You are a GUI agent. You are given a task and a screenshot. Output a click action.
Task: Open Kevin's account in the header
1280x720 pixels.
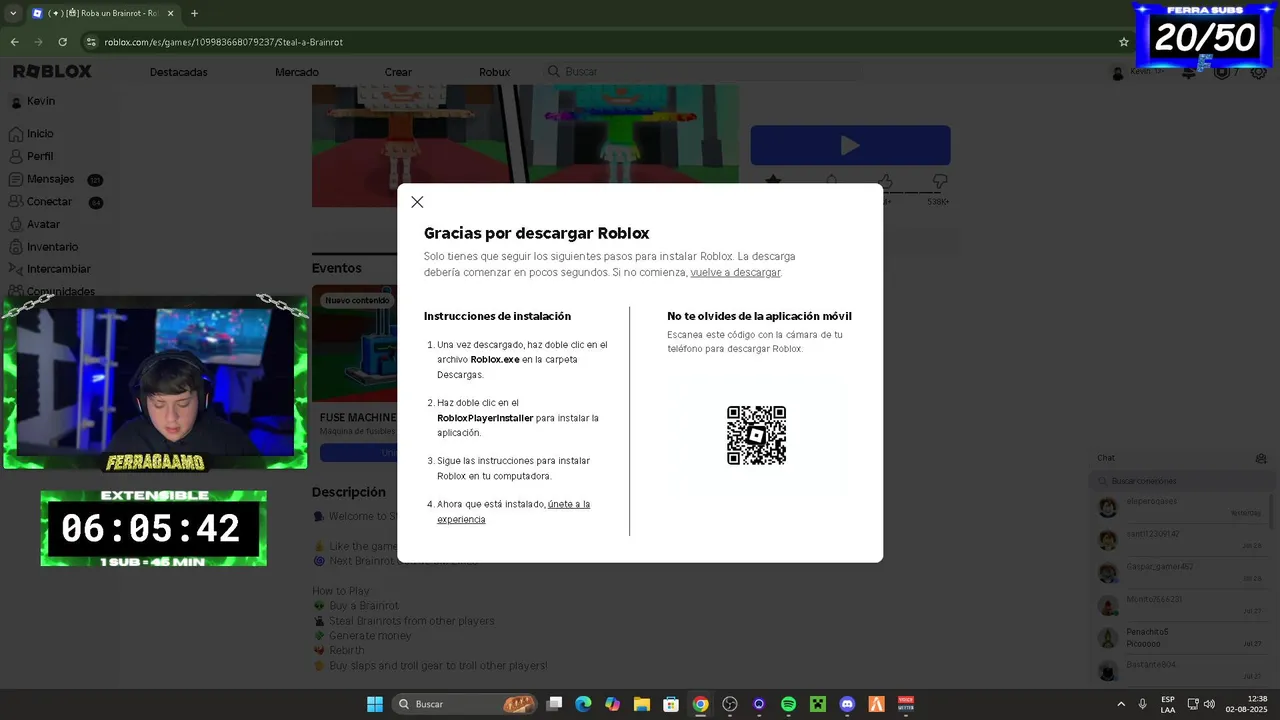point(1138,72)
